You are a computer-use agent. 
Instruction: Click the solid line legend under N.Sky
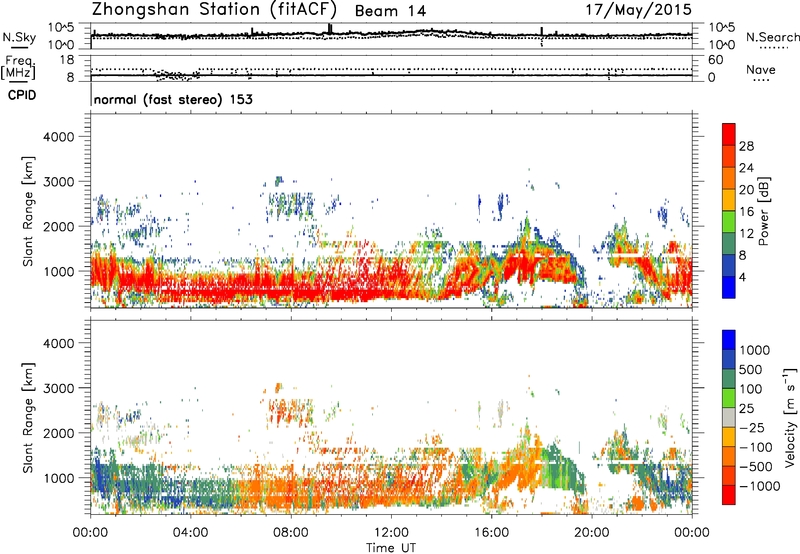[19, 47]
